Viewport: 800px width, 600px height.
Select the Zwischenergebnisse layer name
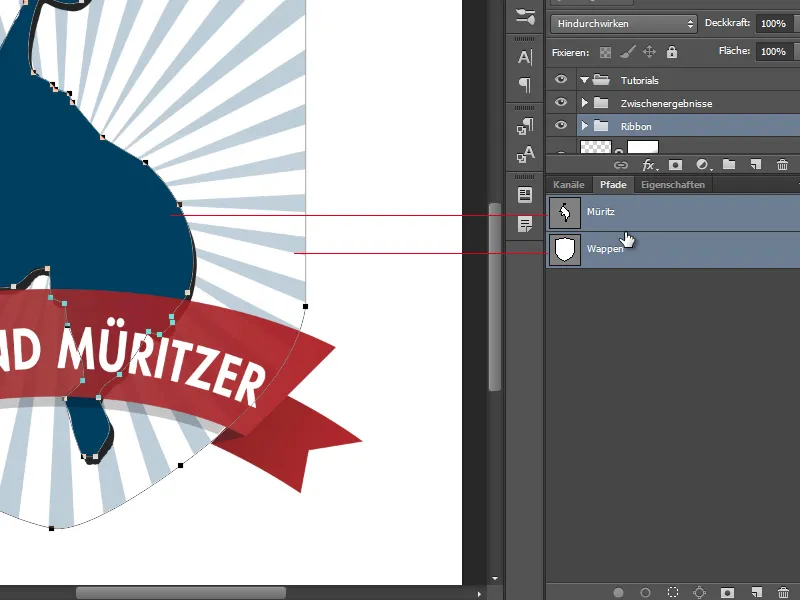(x=666, y=104)
